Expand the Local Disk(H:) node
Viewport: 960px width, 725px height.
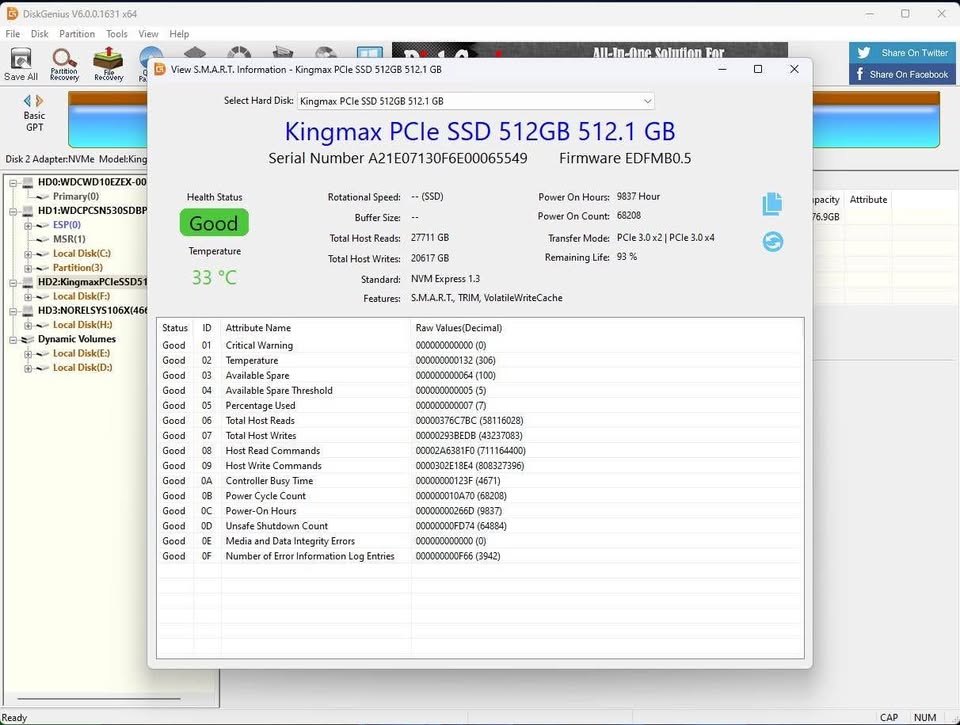(x=28, y=326)
